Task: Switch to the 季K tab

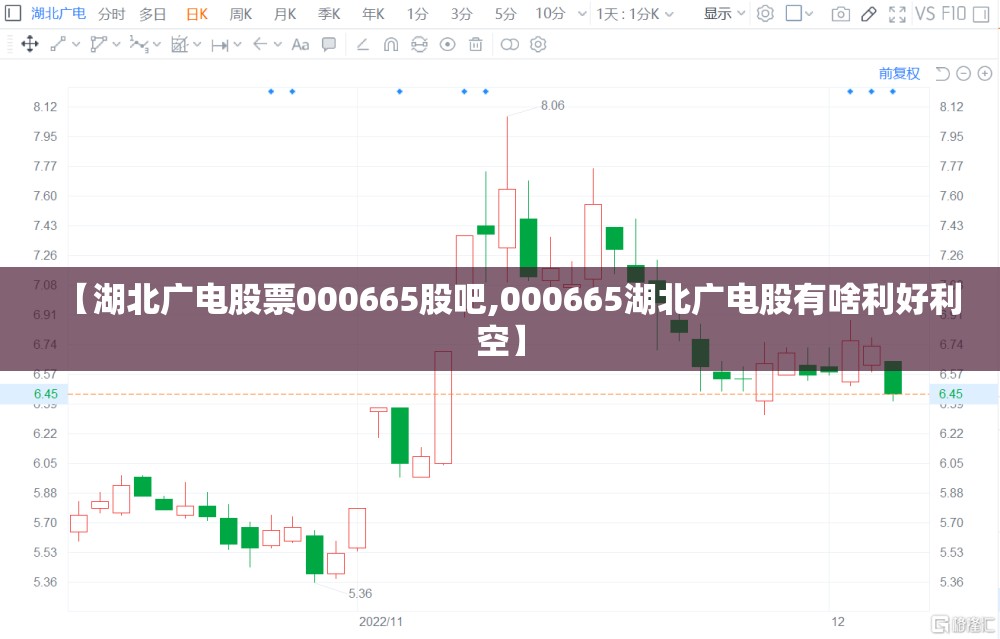Action: point(329,14)
